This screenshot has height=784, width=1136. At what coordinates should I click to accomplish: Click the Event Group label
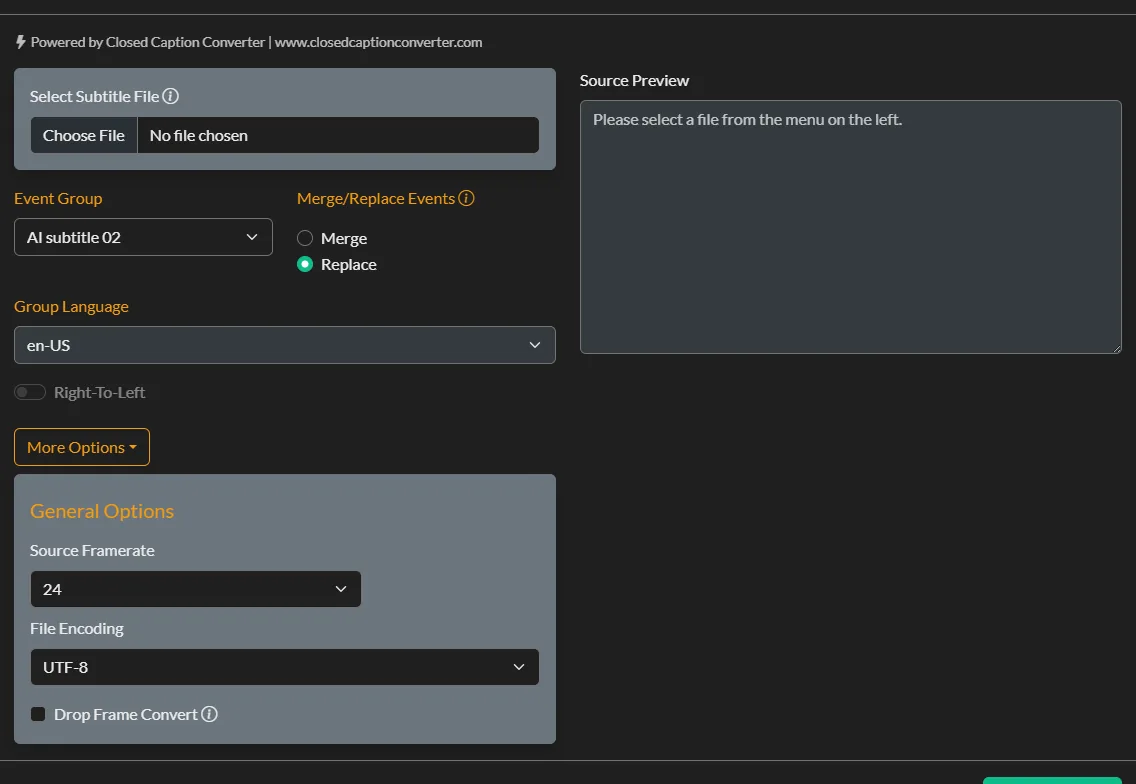(58, 198)
